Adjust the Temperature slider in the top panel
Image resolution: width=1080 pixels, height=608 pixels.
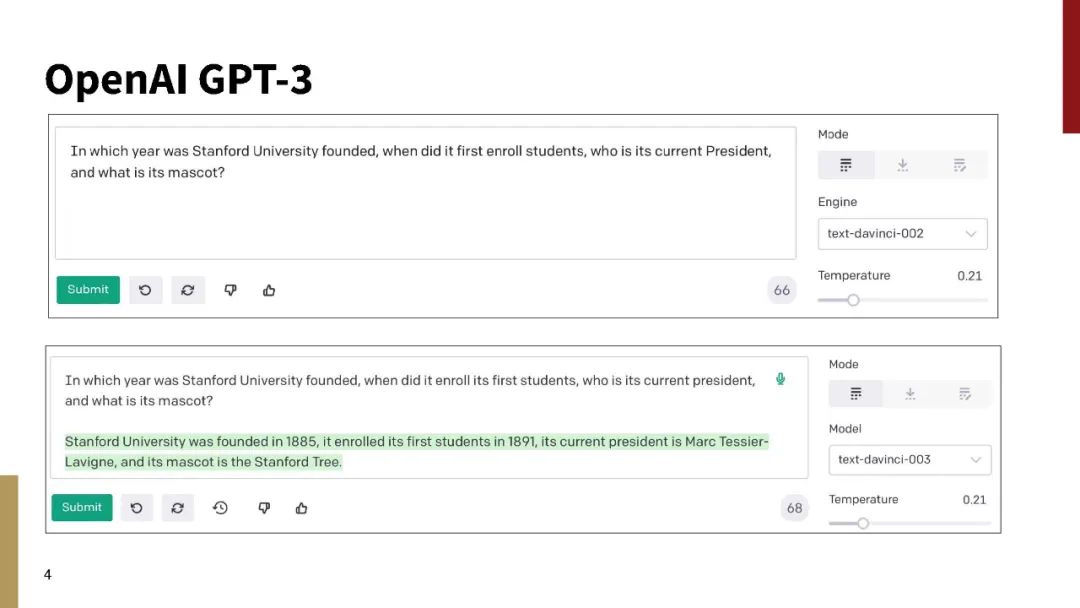coord(853,300)
